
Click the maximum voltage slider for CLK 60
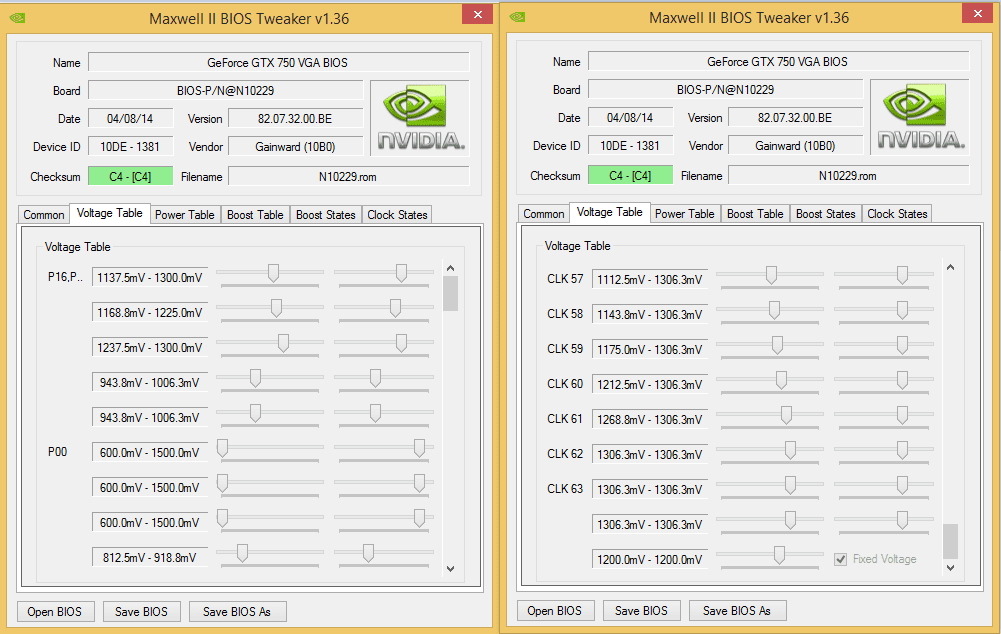click(x=902, y=380)
